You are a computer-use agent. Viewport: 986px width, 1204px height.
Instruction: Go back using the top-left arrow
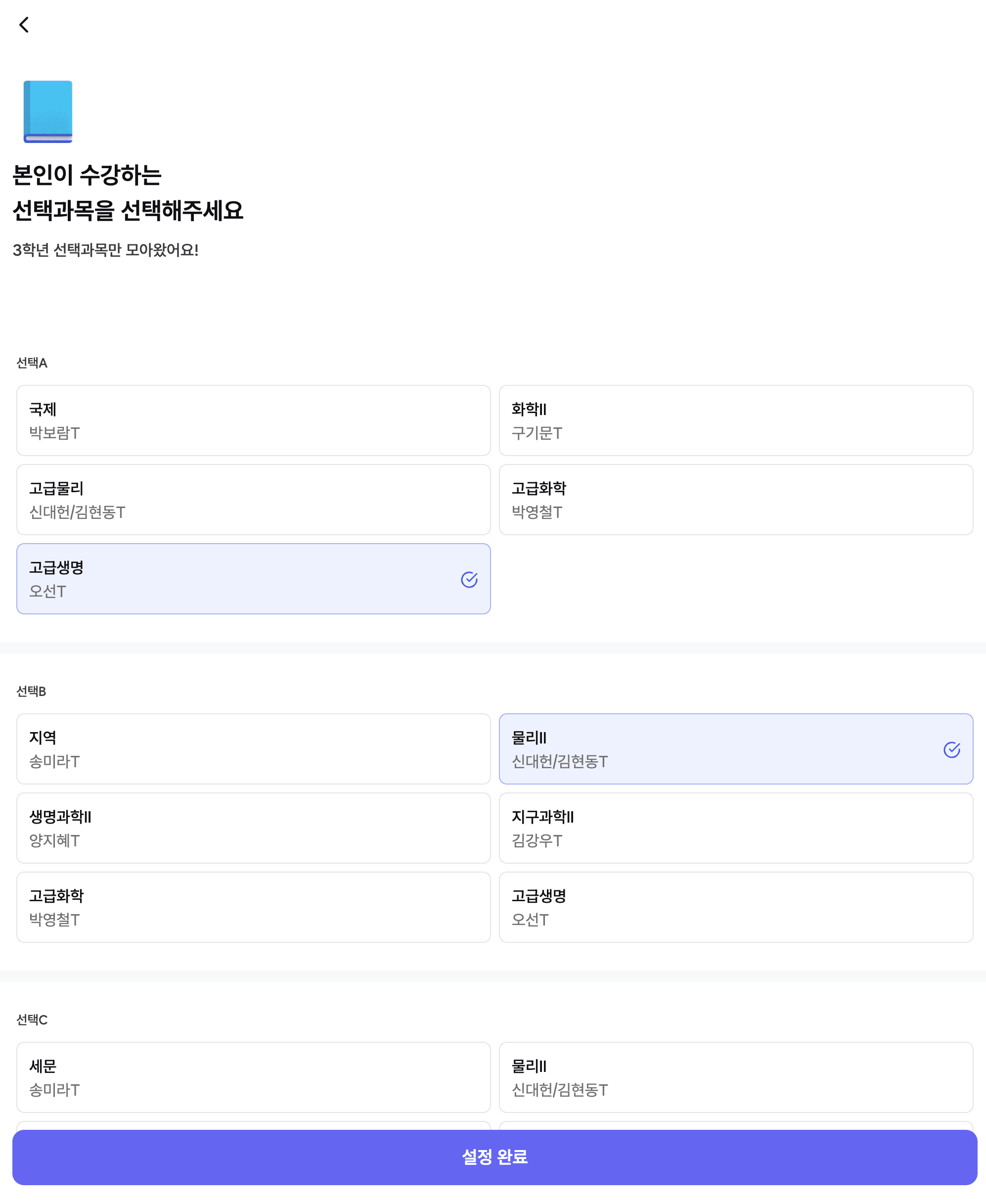point(24,24)
